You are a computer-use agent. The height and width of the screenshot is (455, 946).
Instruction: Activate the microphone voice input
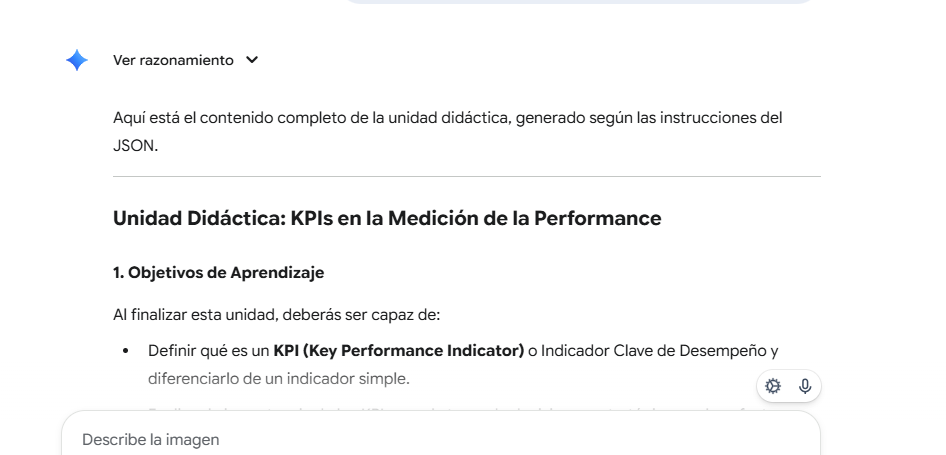click(803, 386)
